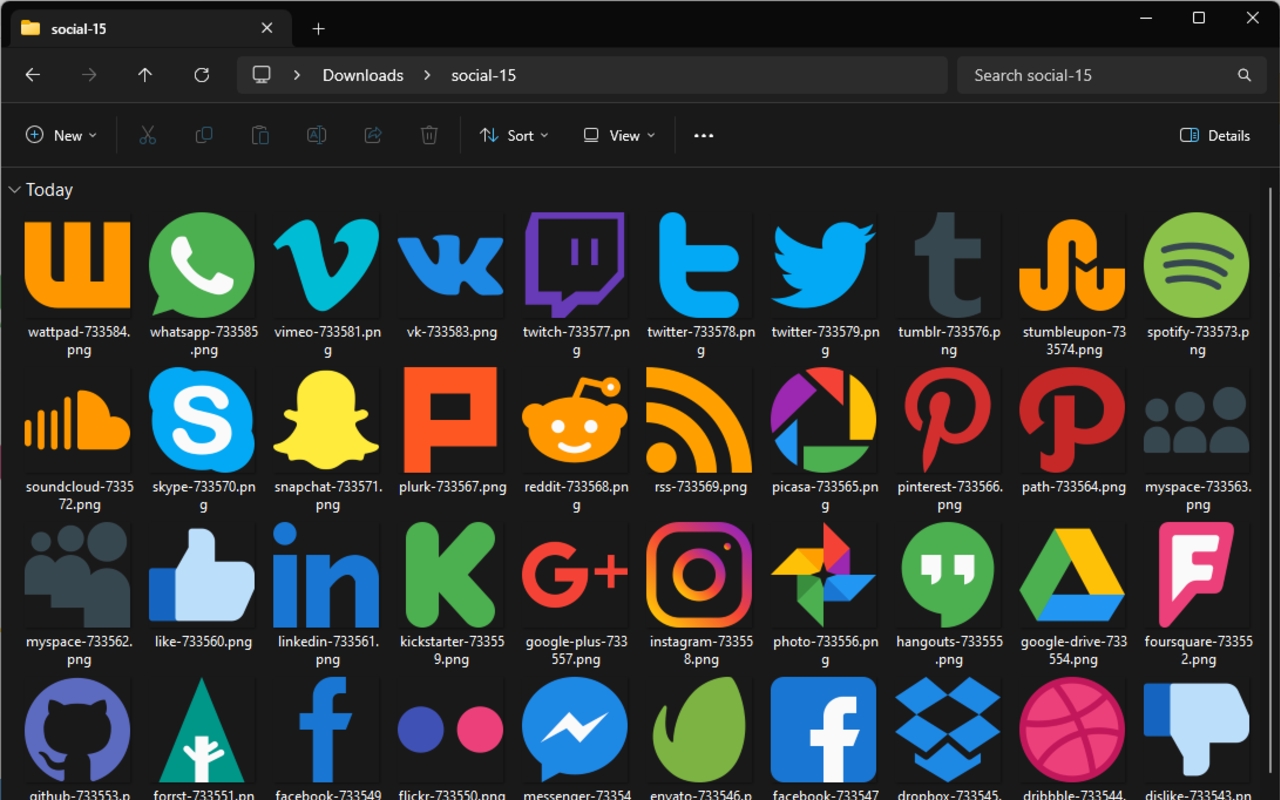Click the Paste icon in the toolbar
1280x800 pixels.
(259, 134)
